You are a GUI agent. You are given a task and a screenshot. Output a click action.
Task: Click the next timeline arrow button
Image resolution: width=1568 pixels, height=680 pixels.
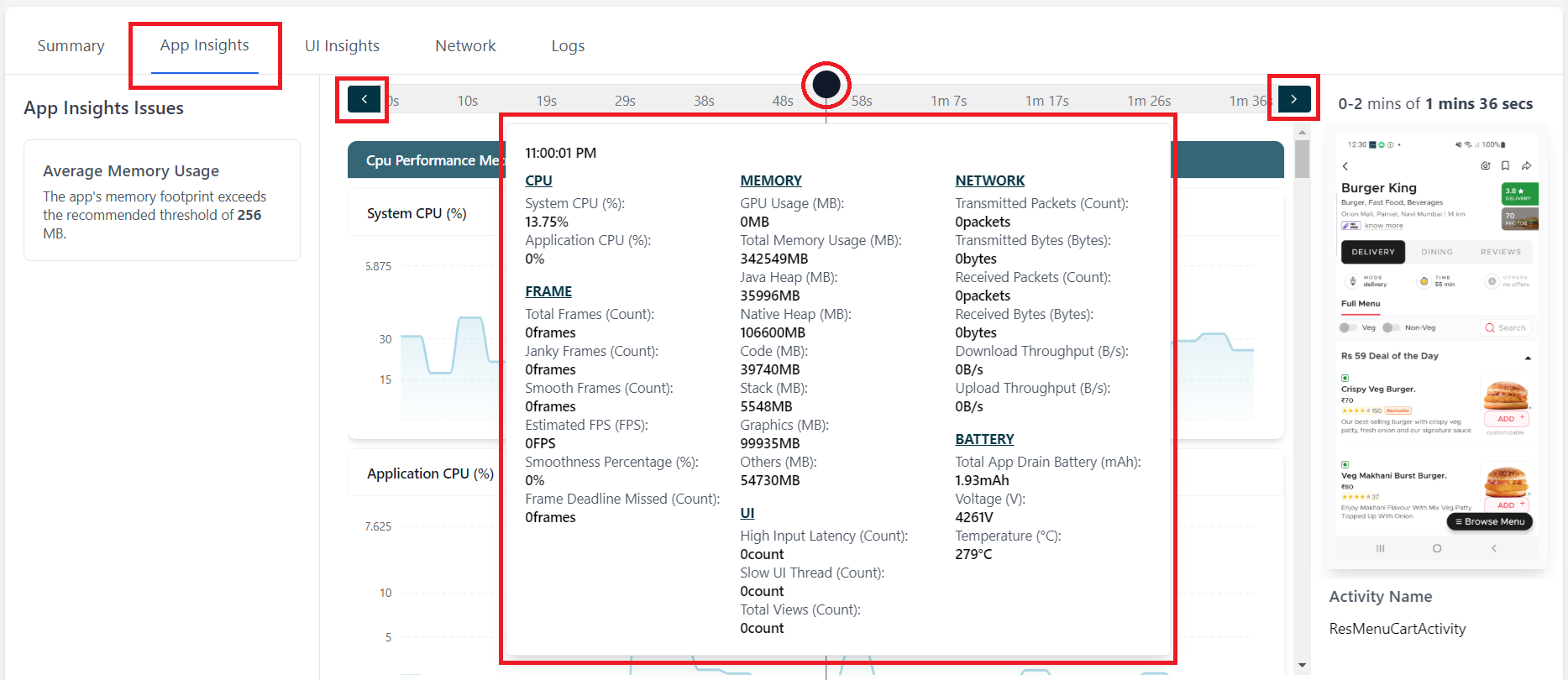click(x=1293, y=99)
